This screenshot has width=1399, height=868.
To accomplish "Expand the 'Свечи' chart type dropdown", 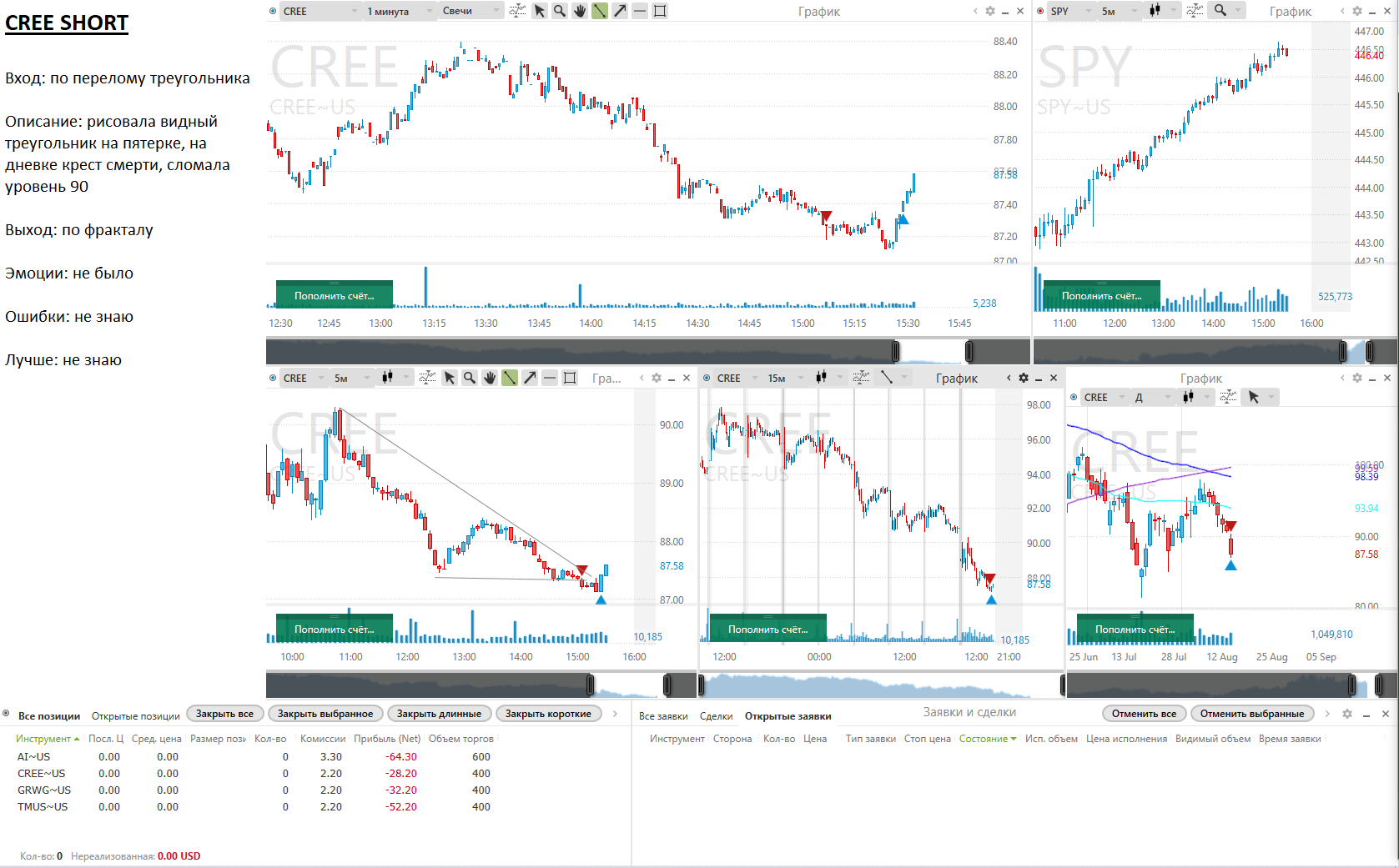I will click(471, 11).
